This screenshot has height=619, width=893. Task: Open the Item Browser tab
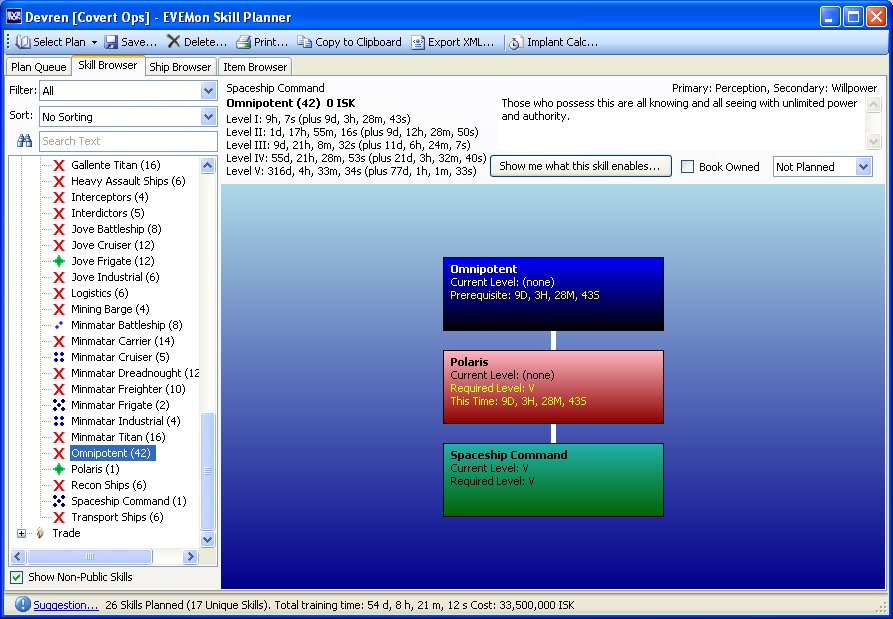[255, 67]
